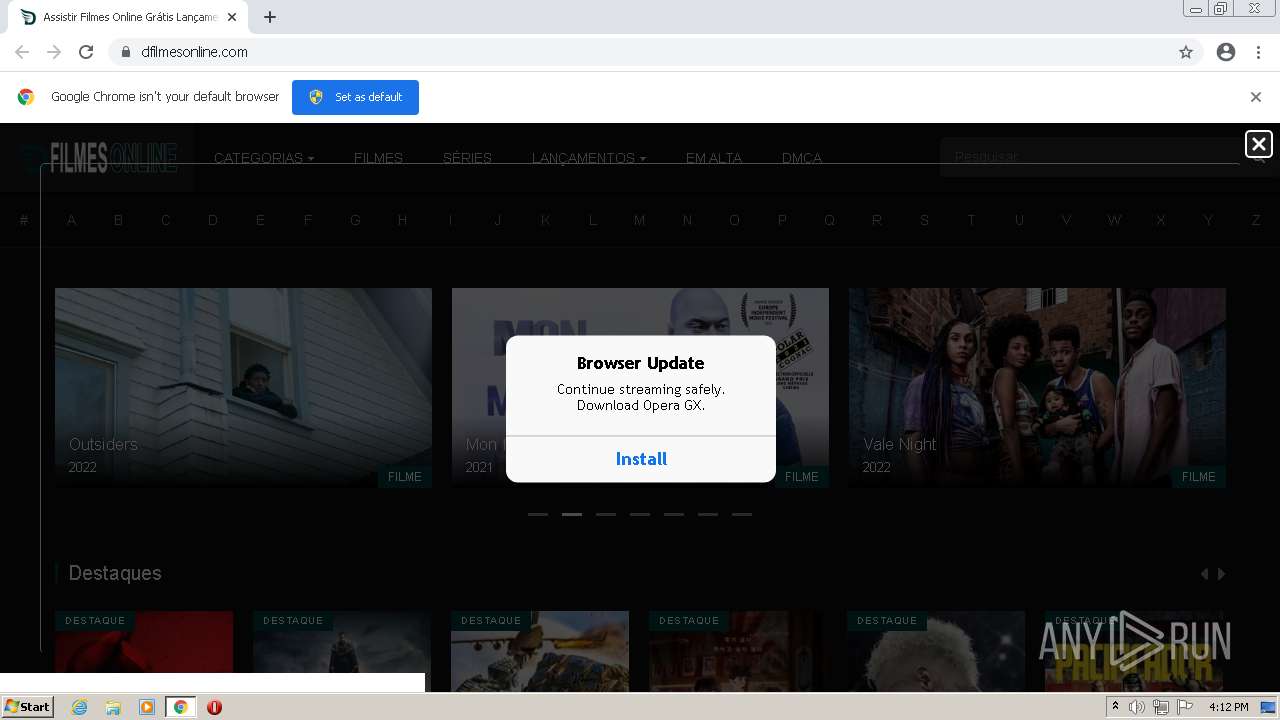Open EM ALTA menu item
Viewport: 1280px width, 720px height.
714,158
